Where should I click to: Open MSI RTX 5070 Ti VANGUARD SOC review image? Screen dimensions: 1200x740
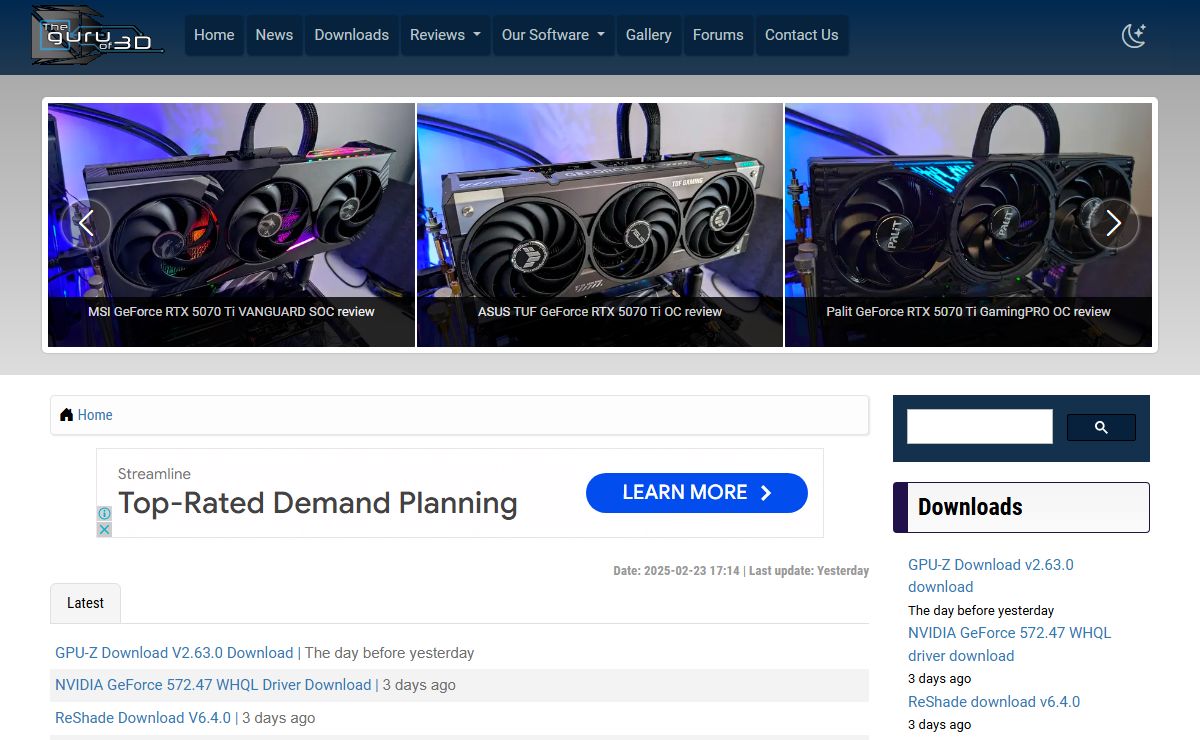(x=231, y=225)
